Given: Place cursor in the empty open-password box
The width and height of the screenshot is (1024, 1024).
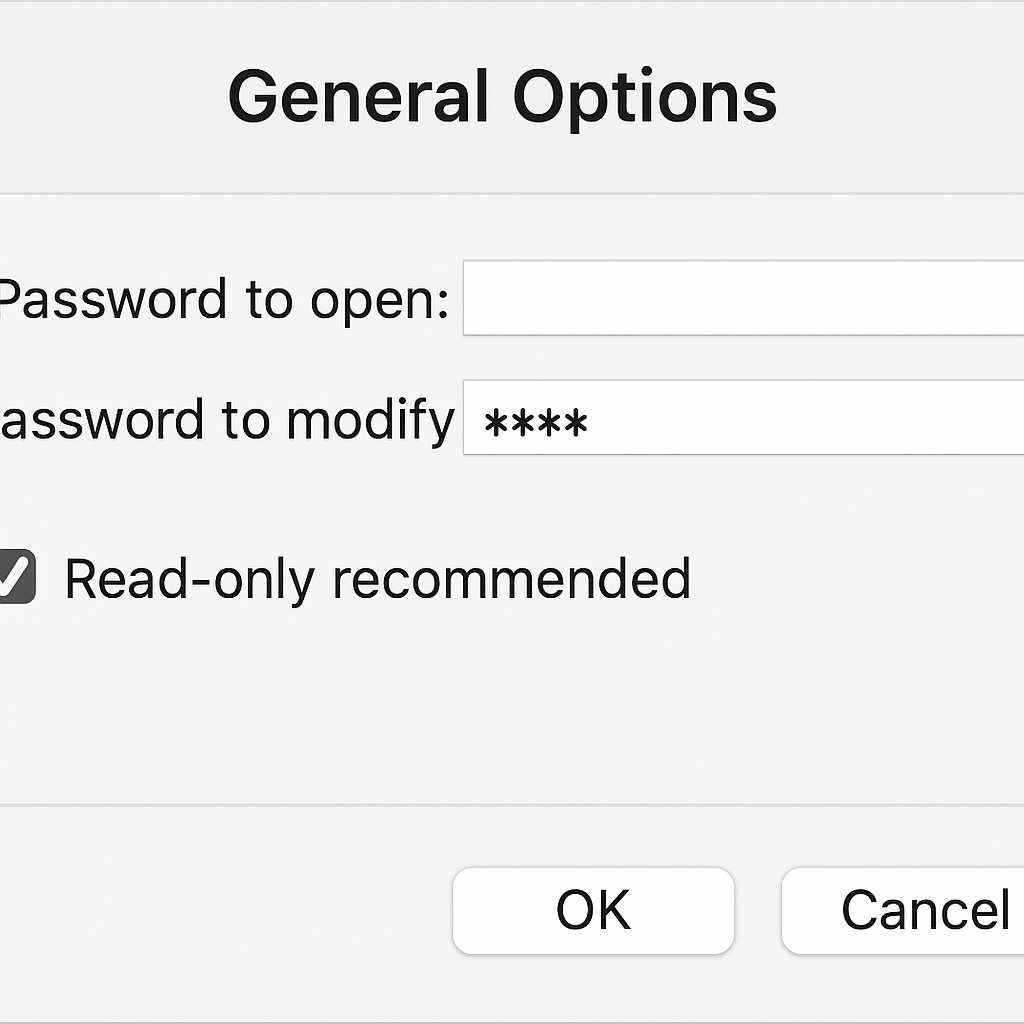Looking at the screenshot, I should pos(742,298).
